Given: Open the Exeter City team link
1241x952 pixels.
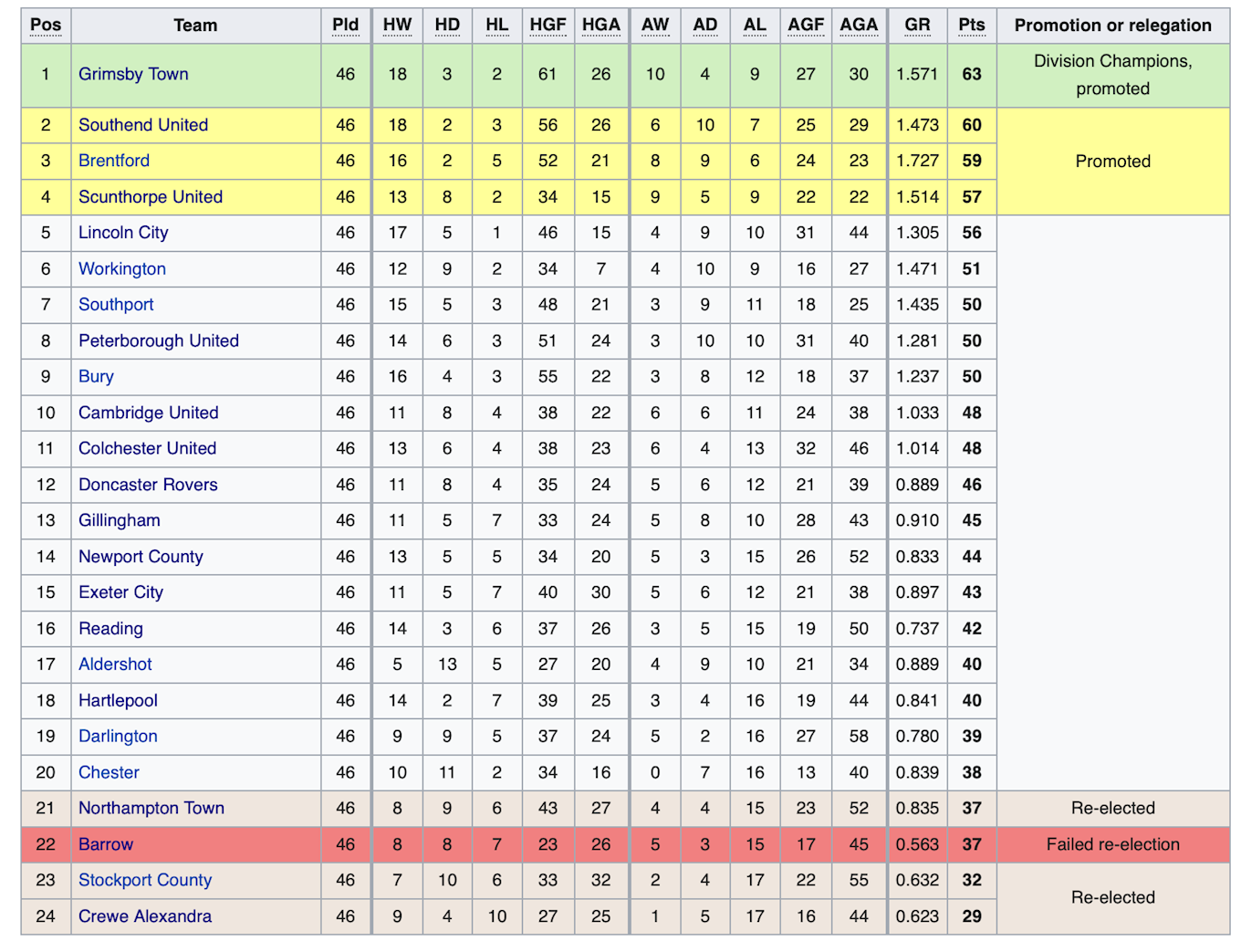Looking at the screenshot, I should point(120,593).
